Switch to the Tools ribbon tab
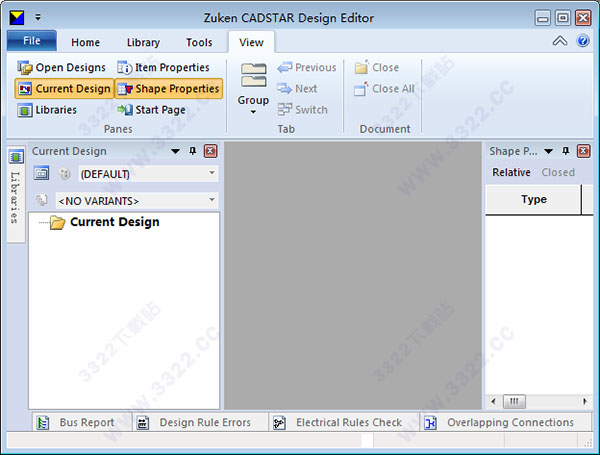 (x=199, y=42)
